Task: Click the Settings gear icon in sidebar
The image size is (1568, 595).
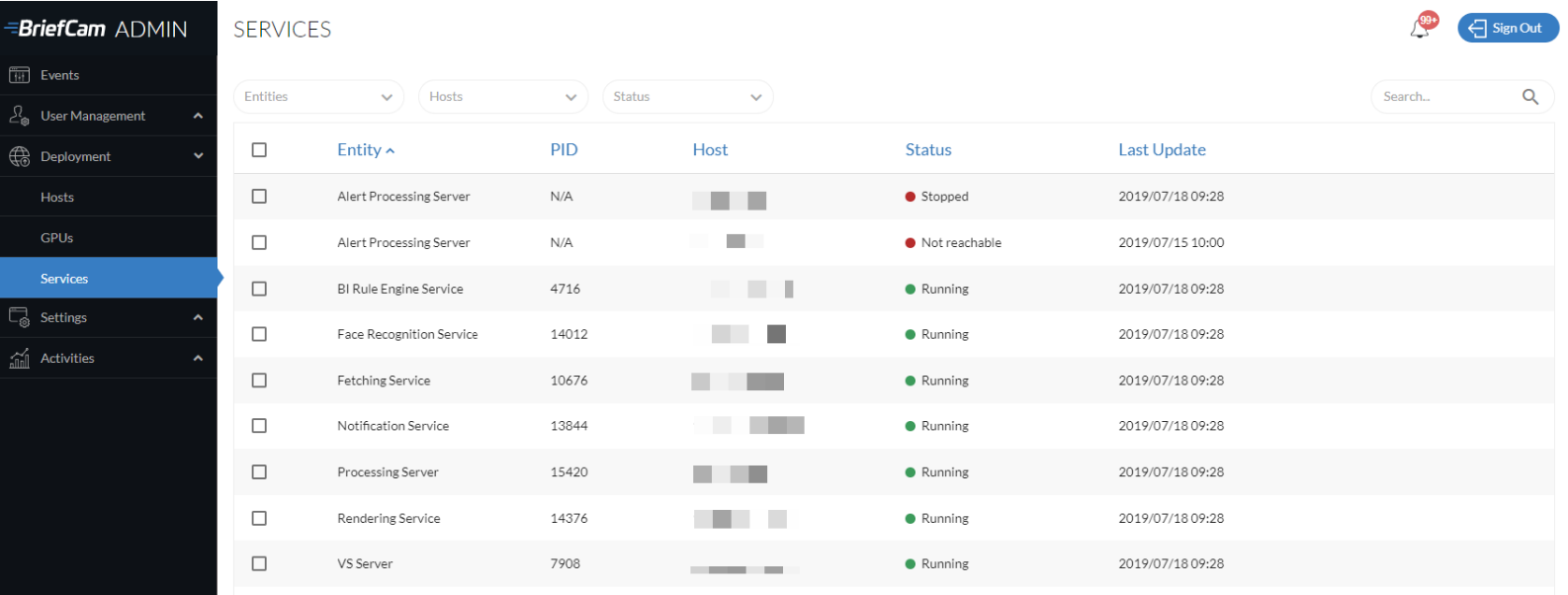Action: coord(19,317)
